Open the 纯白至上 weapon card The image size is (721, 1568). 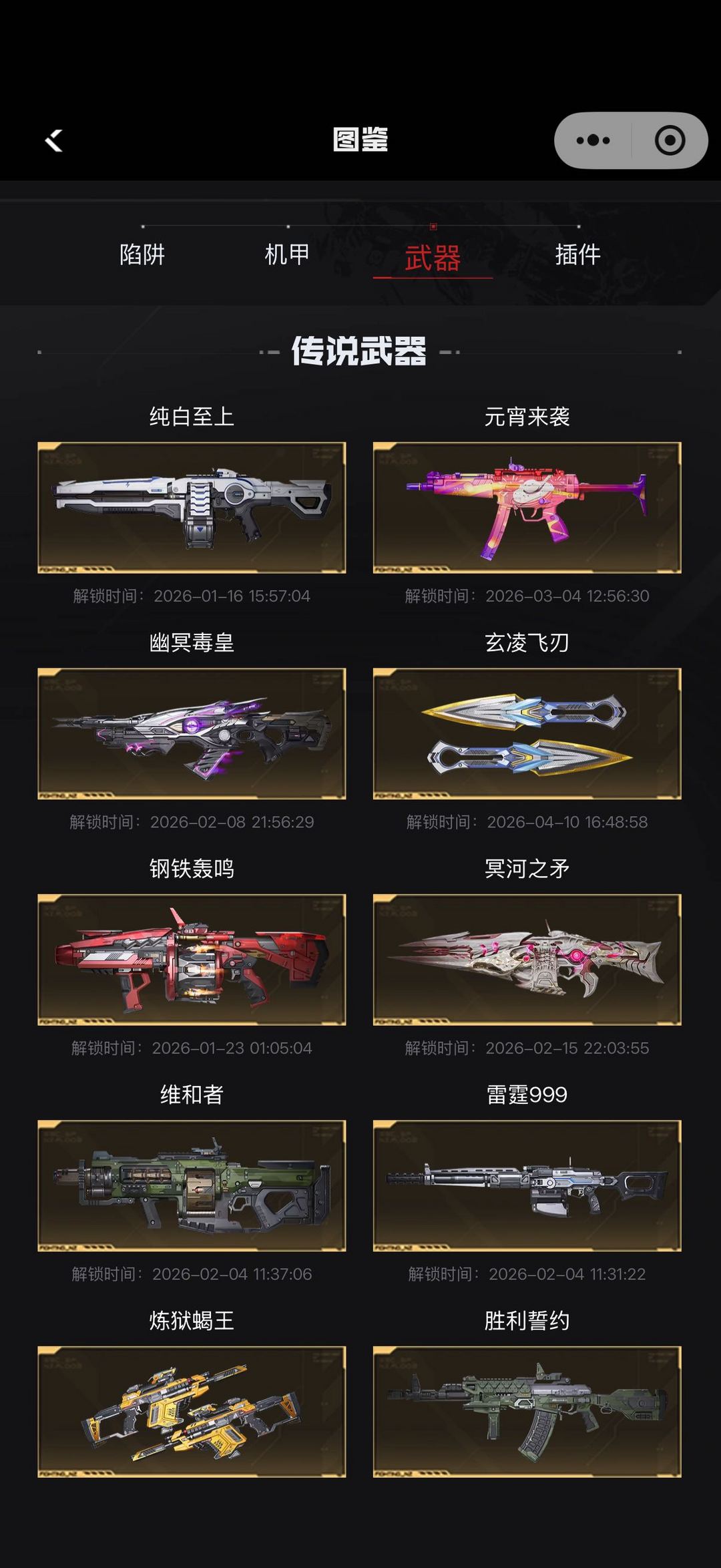[192, 508]
